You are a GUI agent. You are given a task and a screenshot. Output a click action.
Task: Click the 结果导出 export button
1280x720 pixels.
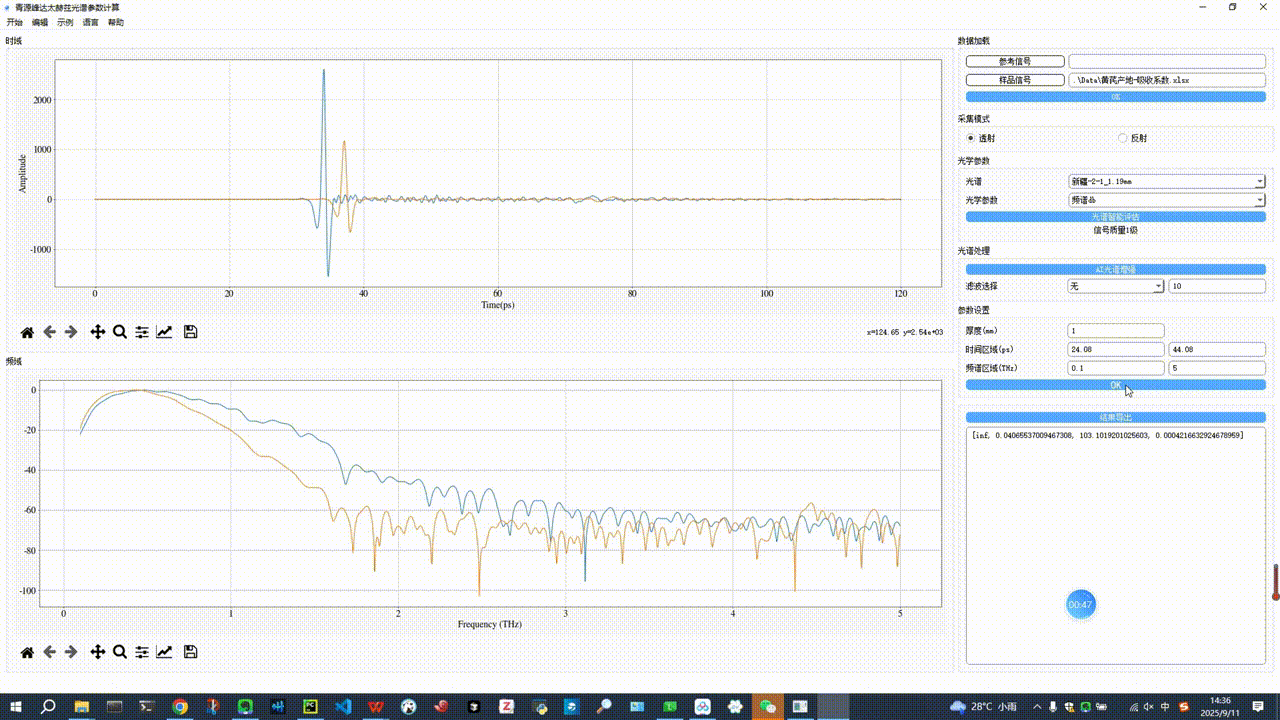pos(1115,417)
